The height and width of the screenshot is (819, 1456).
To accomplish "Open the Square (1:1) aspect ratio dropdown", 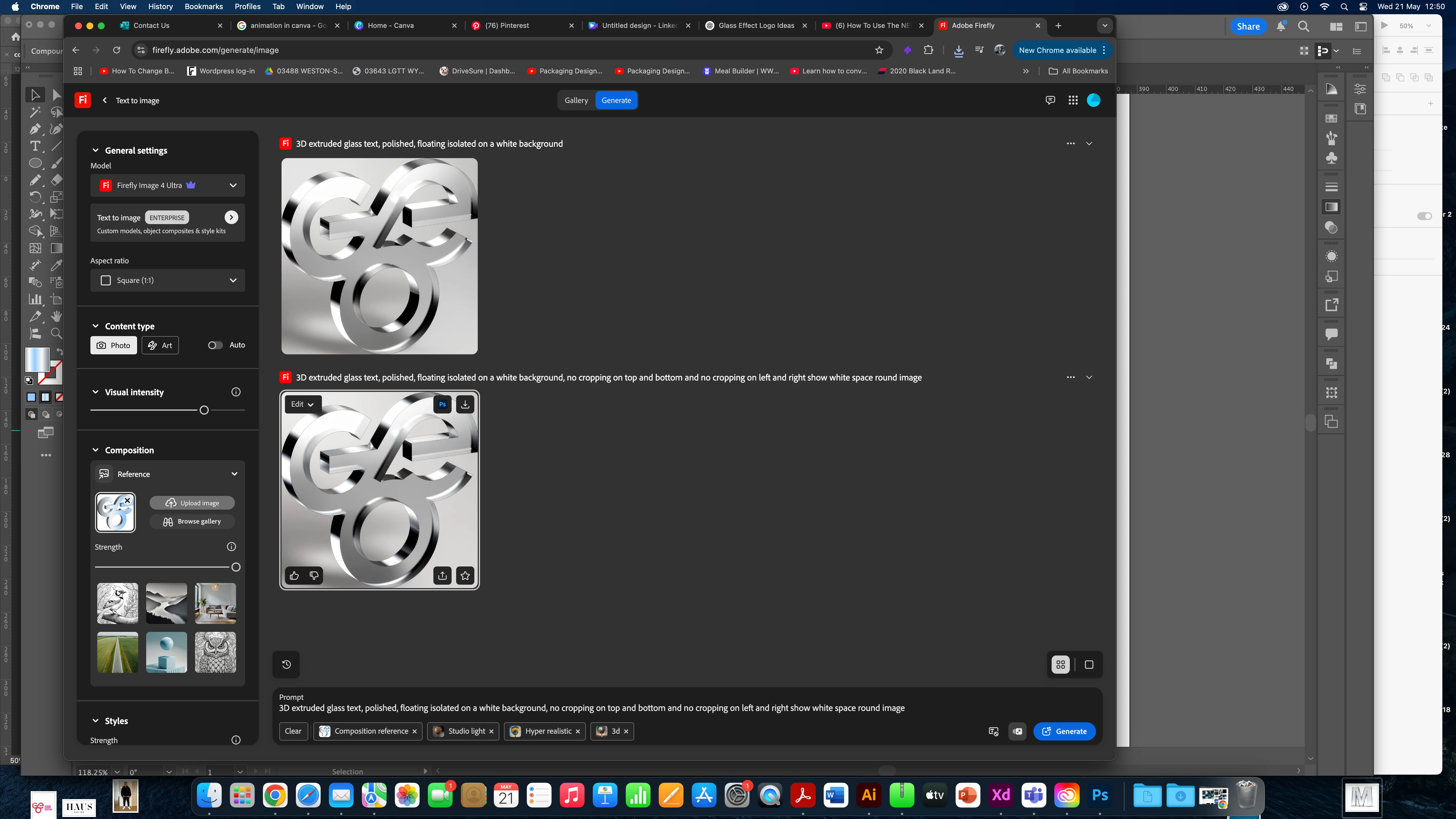I will 168,280.
